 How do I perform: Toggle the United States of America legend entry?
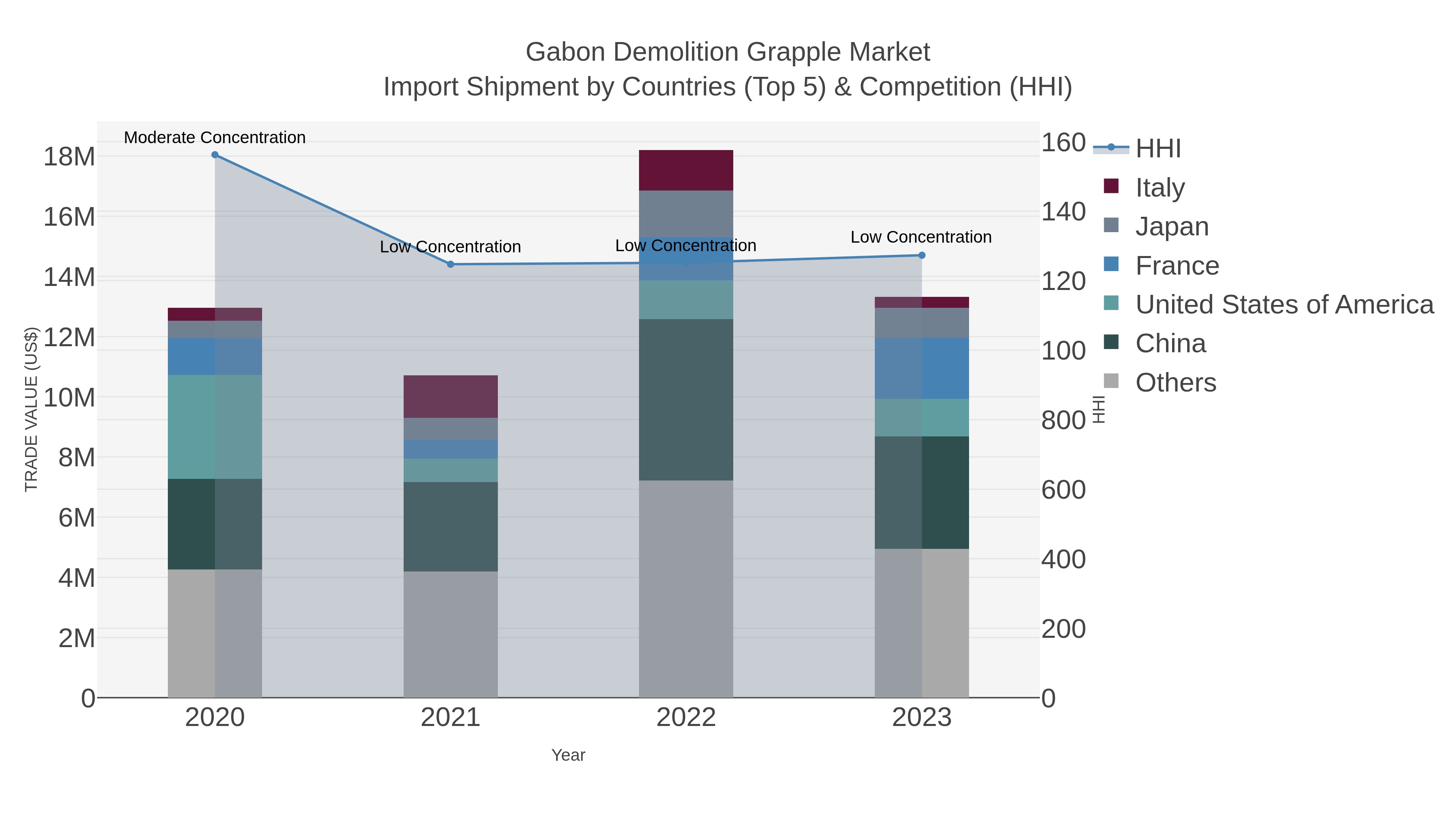(1268, 304)
